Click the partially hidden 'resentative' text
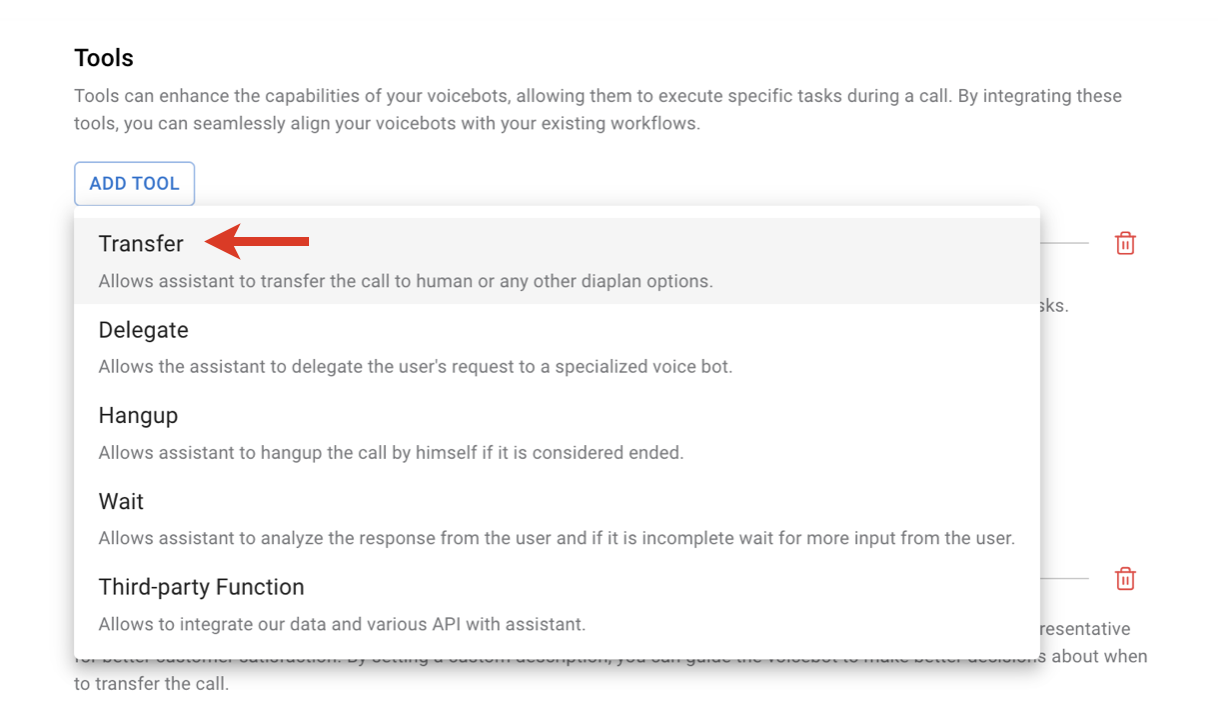 pyautogui.click(x=1086, y=629)
